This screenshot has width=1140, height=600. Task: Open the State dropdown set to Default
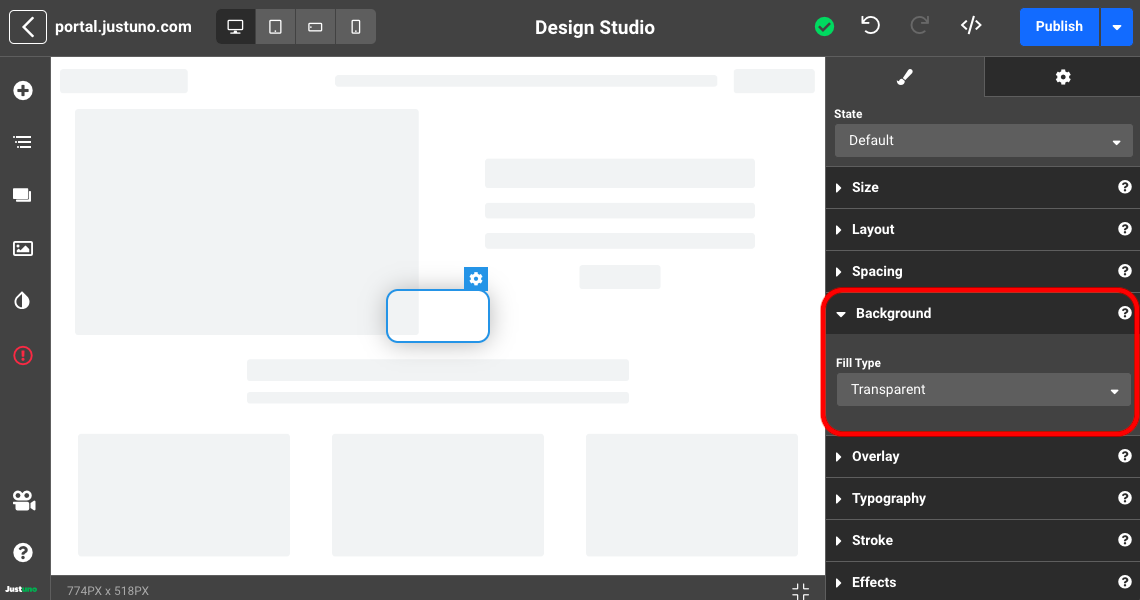(983, 141)
